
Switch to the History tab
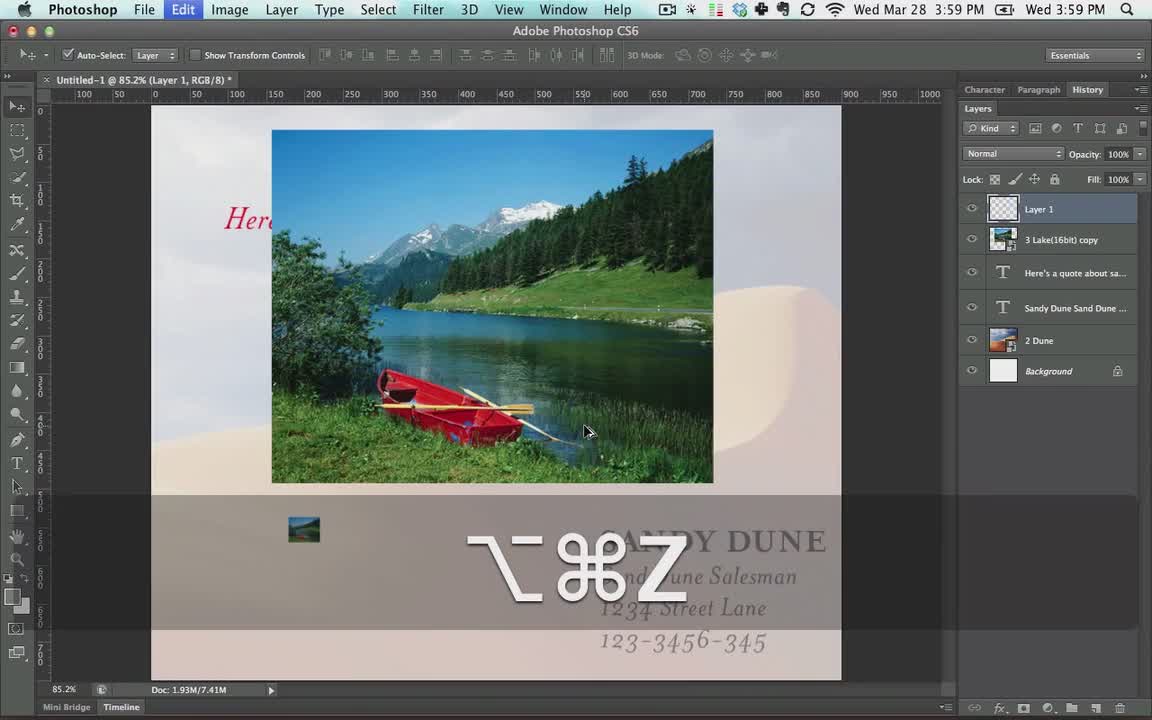click(x=1087, y=90)
